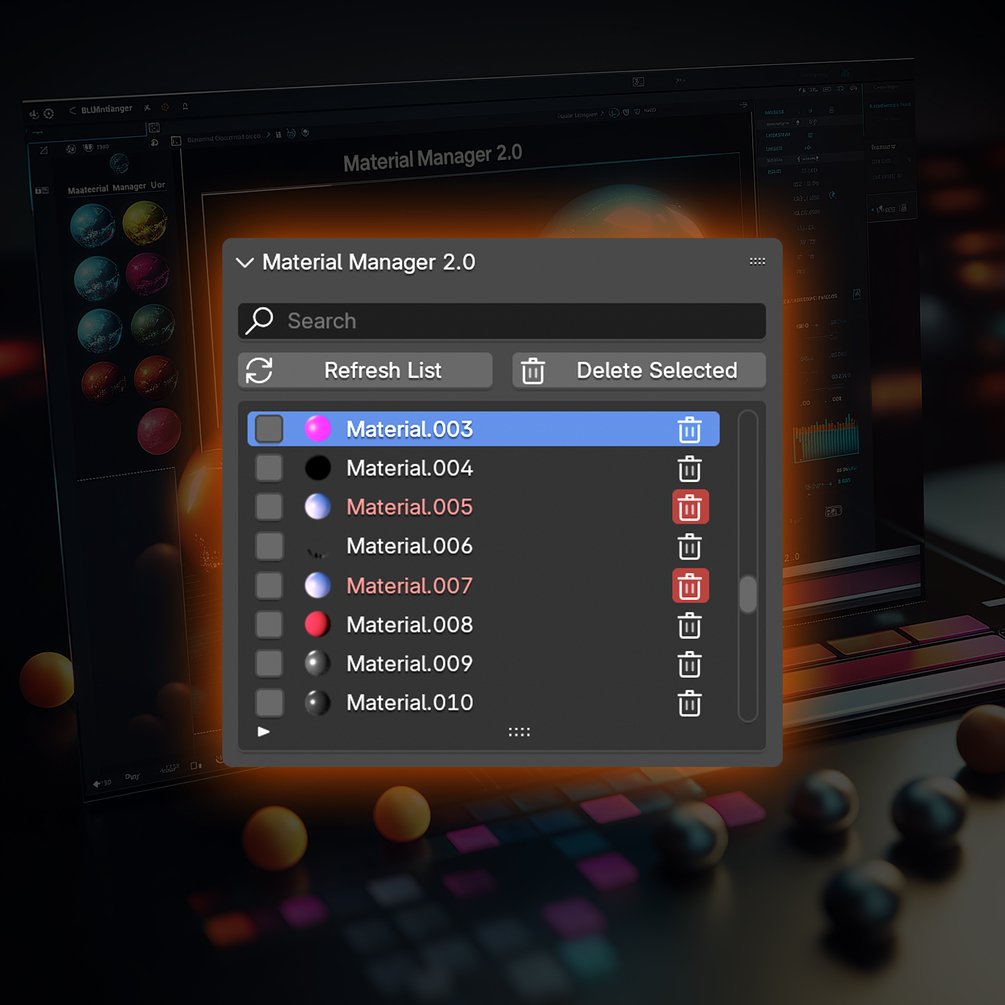Click the magenta sphere preview of Material.003
The width and height of the screenshot is (1005, 1005).
coord(317,429)
